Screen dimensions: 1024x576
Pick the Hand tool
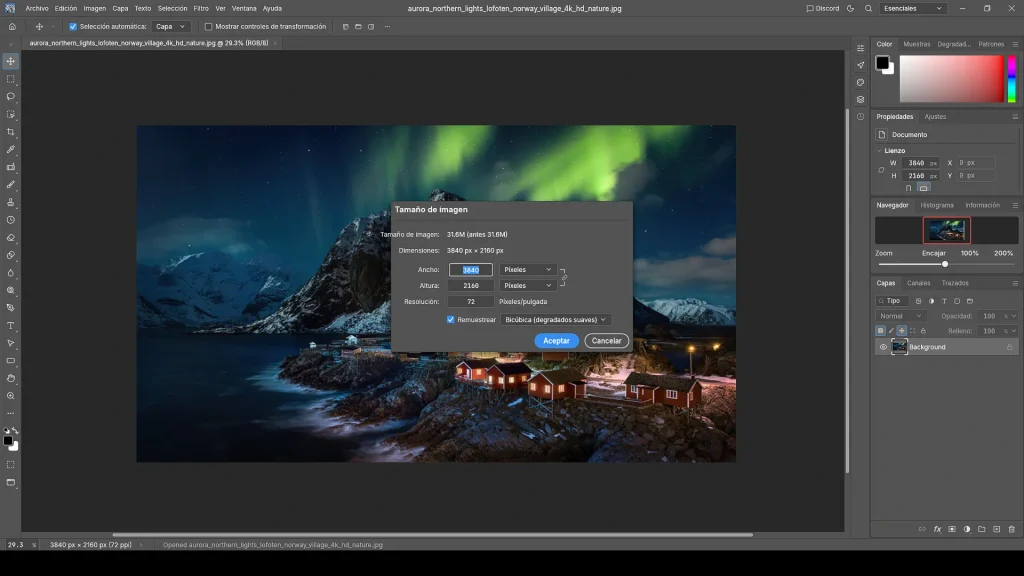10,379
